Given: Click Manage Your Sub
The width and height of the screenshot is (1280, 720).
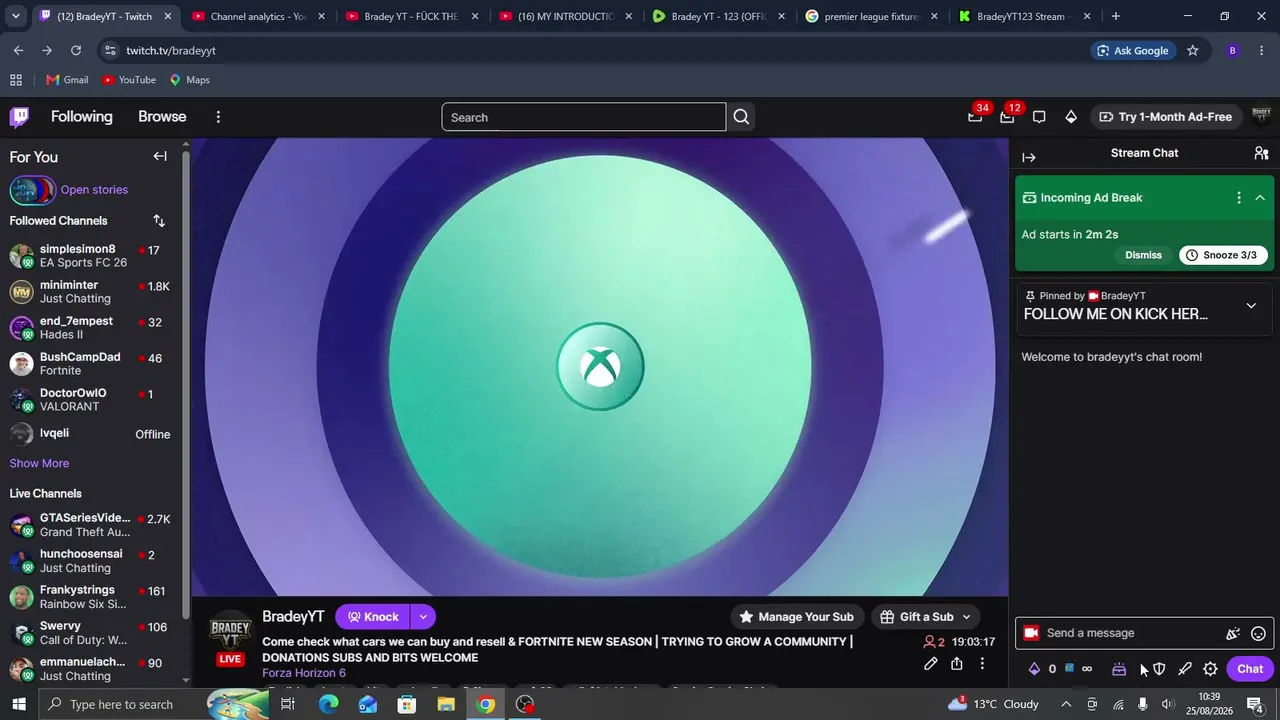Looking at the screenshot, I should point(796,617).
